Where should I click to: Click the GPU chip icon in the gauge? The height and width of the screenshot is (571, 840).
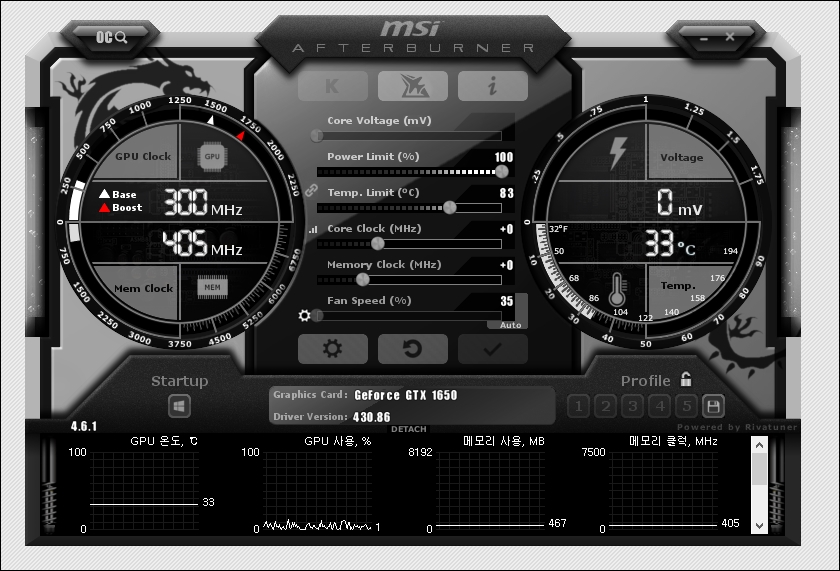coord(212,156)
